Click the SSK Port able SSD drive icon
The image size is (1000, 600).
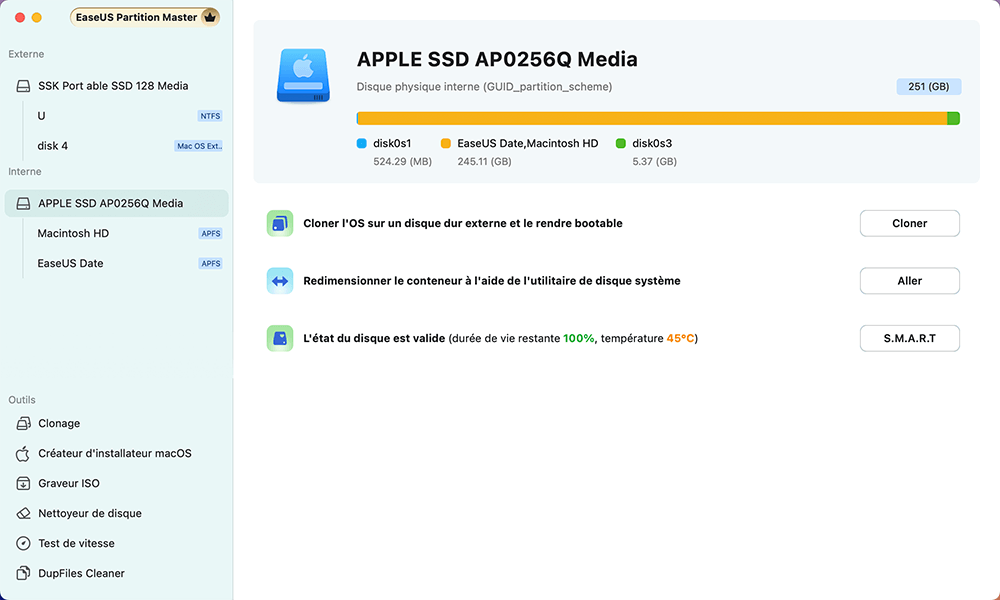[23, 86]
